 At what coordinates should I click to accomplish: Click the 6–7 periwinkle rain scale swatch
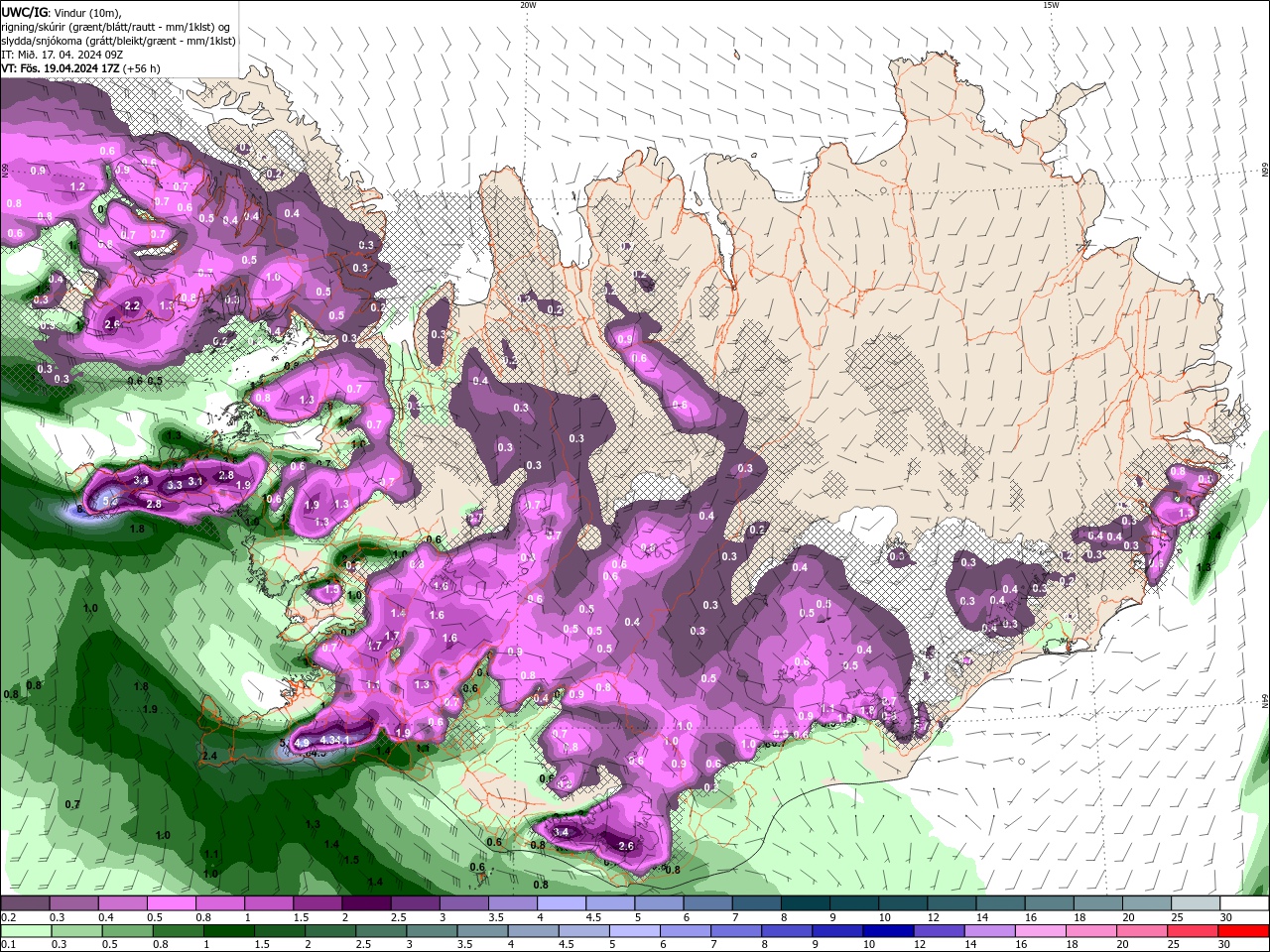point(685,931)
